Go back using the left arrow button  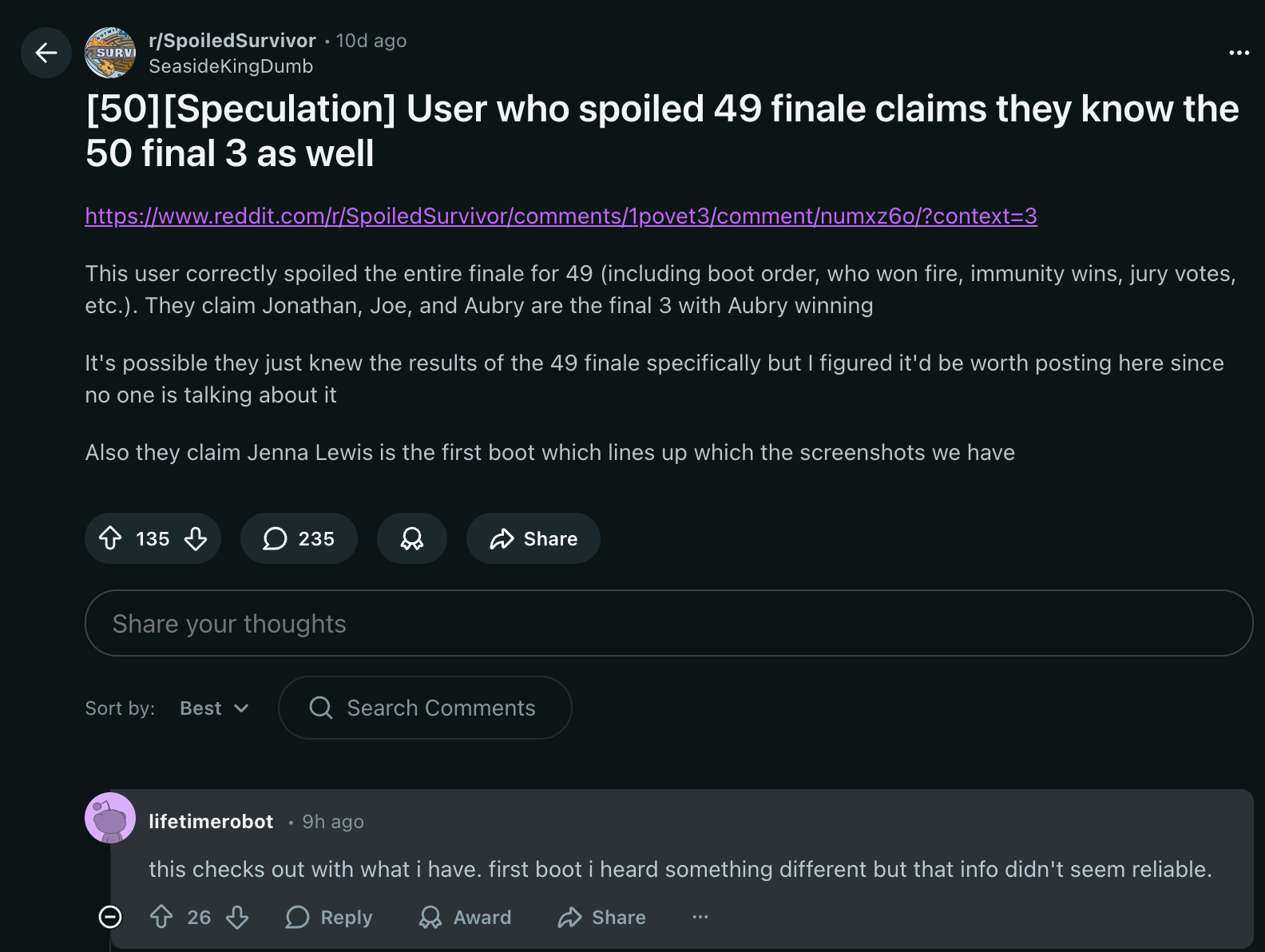click(46, 53)
